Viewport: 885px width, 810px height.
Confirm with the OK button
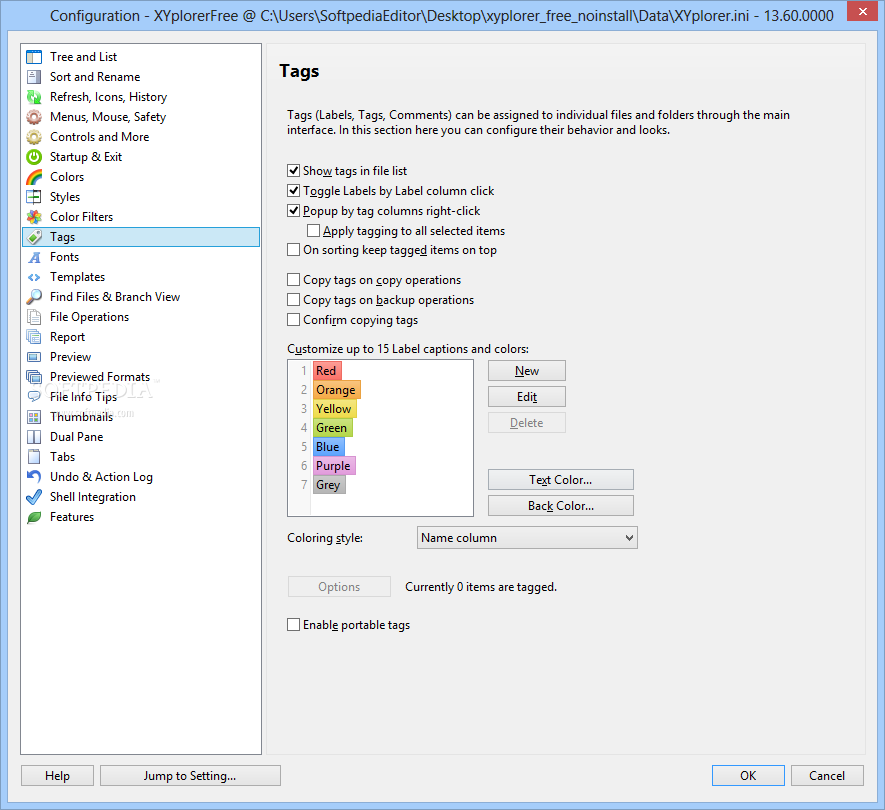[748, 776]
